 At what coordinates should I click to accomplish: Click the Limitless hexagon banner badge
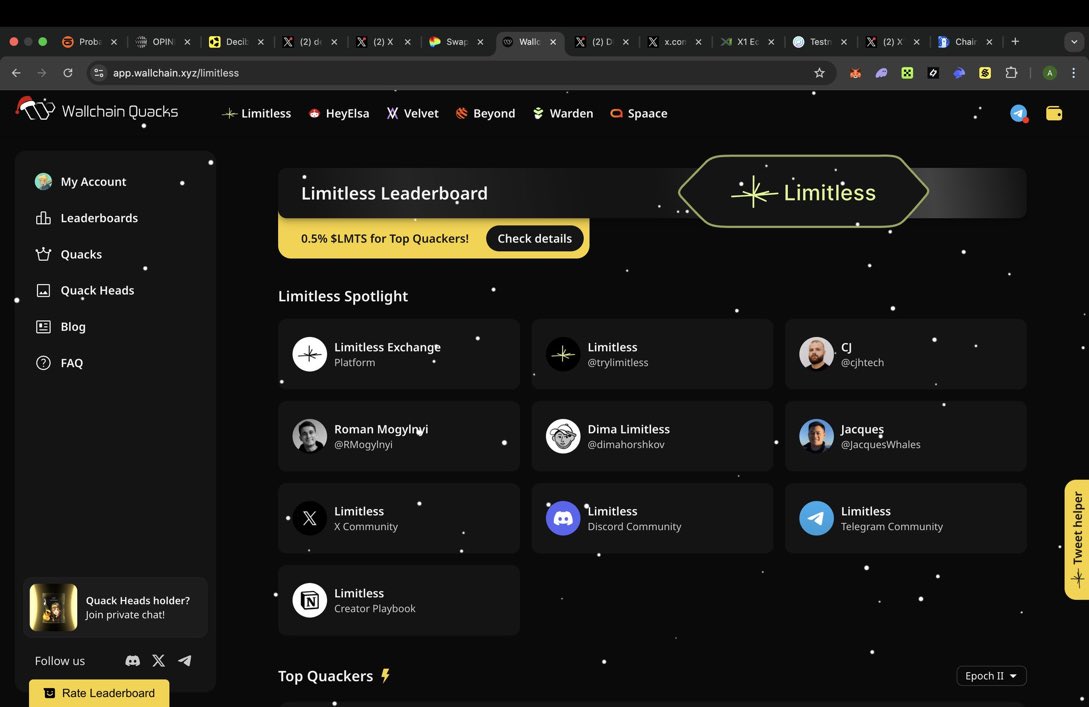pos(804,192)
